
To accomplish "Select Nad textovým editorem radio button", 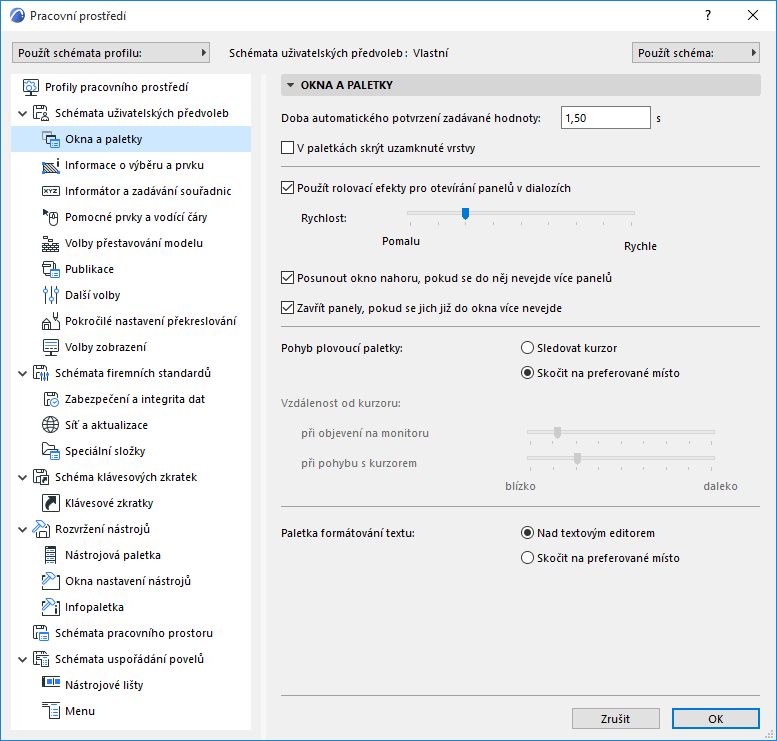I will click(527, 533).
